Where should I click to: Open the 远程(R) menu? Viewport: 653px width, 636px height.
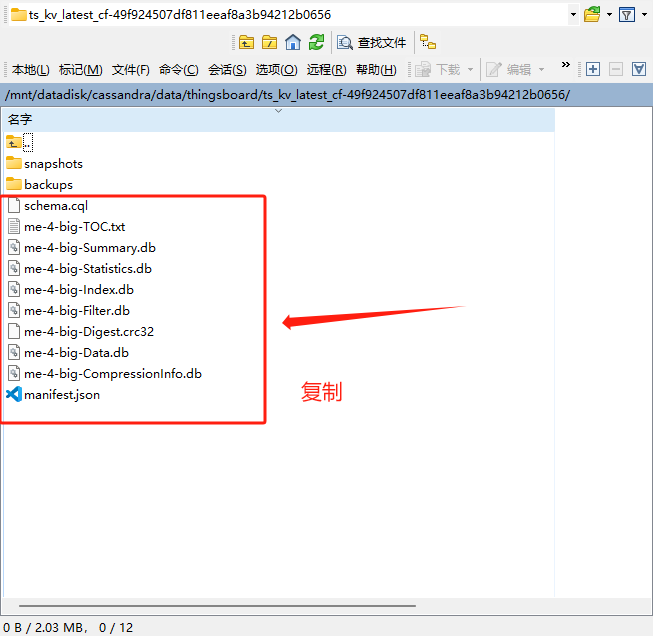click(326, 70)
